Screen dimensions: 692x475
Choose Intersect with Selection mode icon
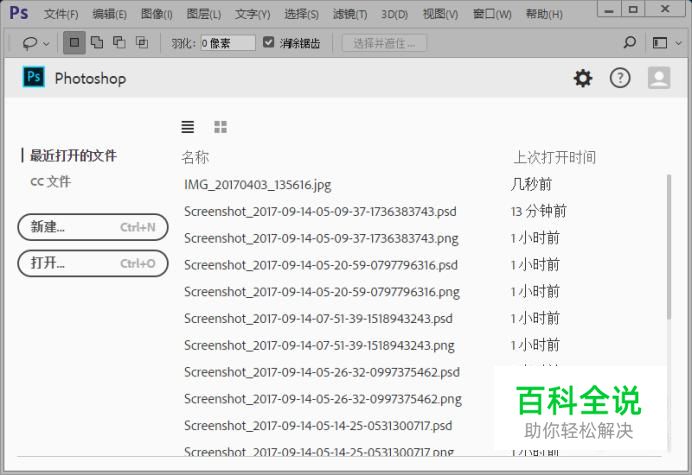point(142,42)
